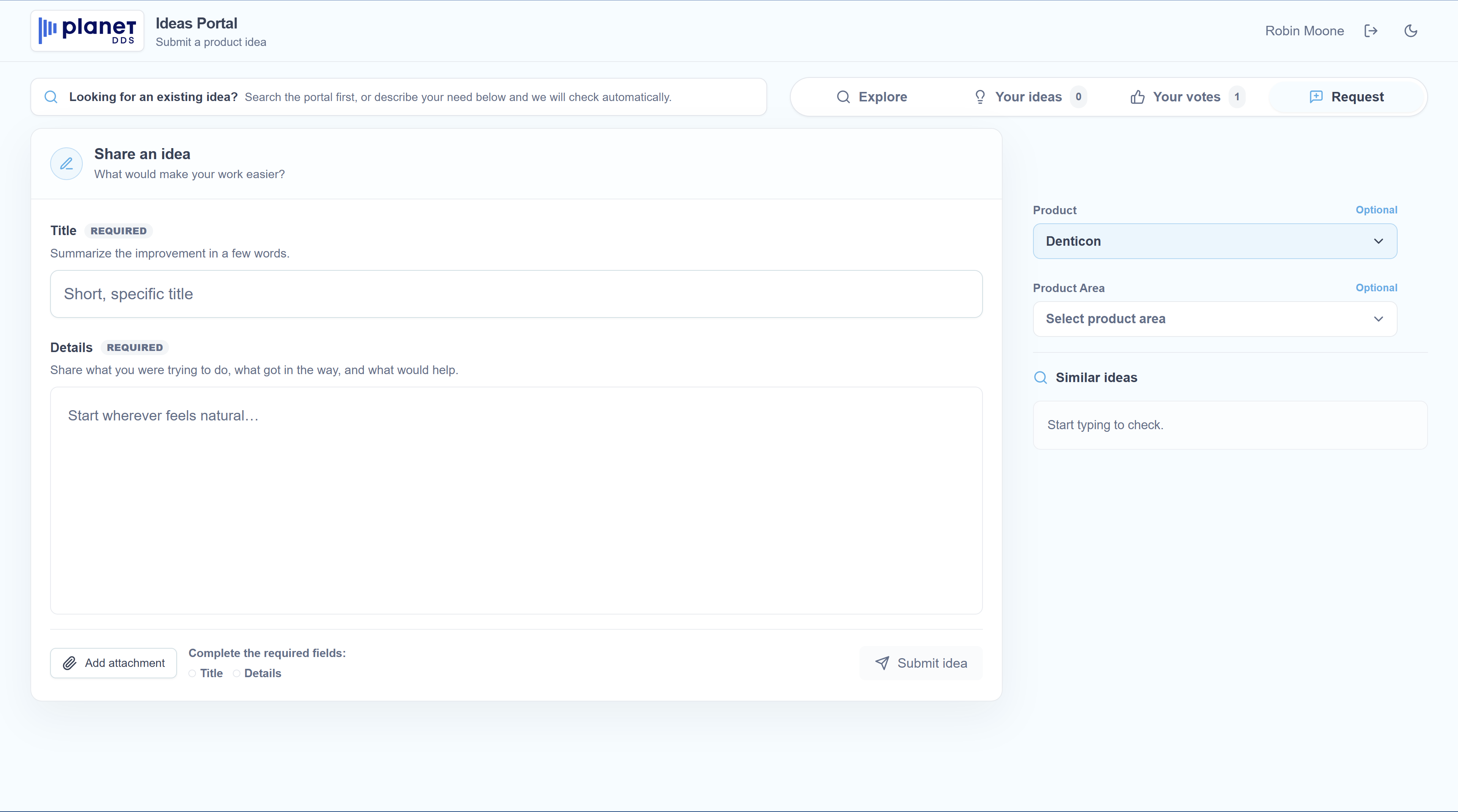Expand the Select product area dropdown
Screen dimensions: 1458x812
[x=1215, y=319]
